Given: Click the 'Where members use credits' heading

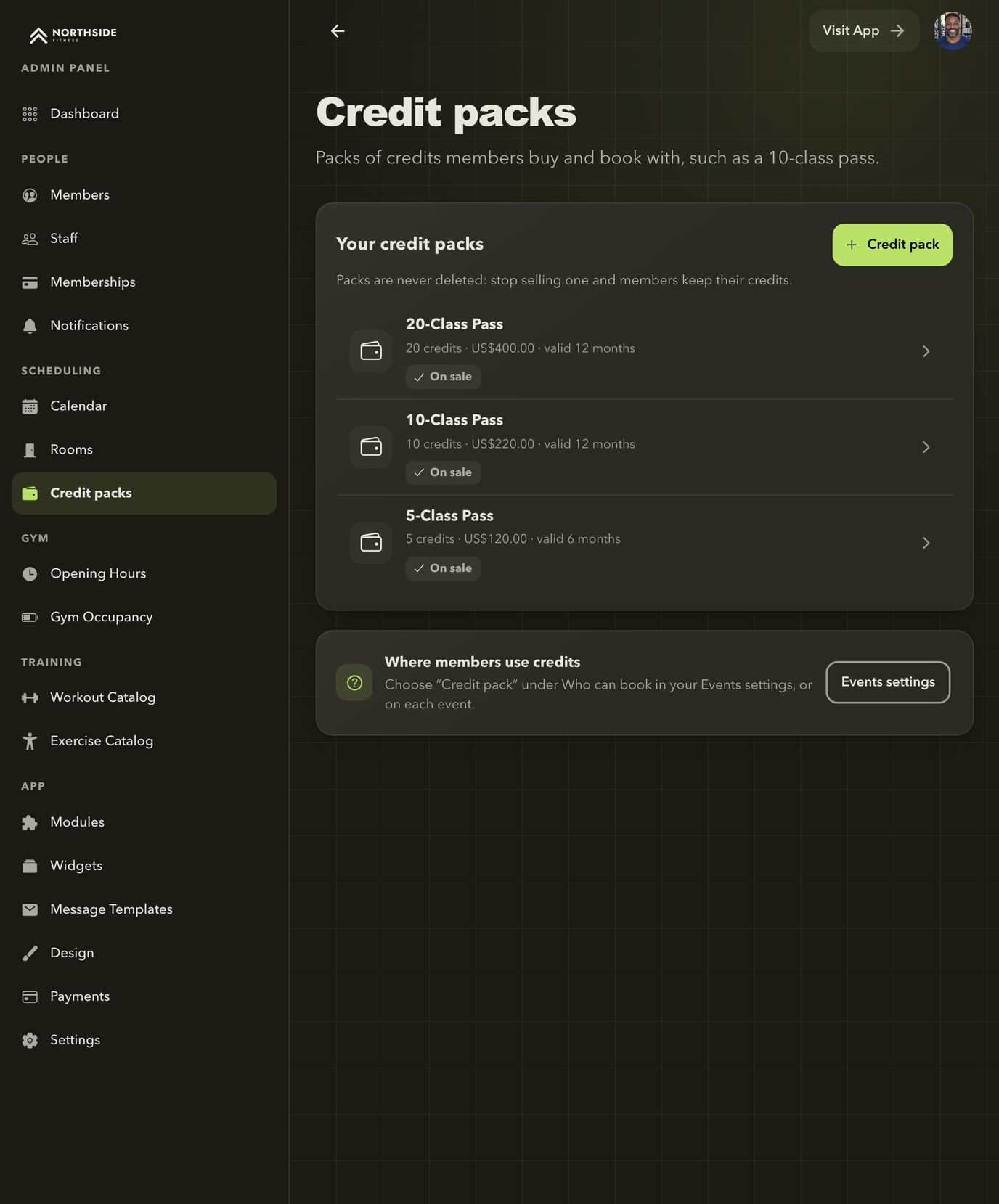Looking at the screenshot, I should [x=483, y=662].
